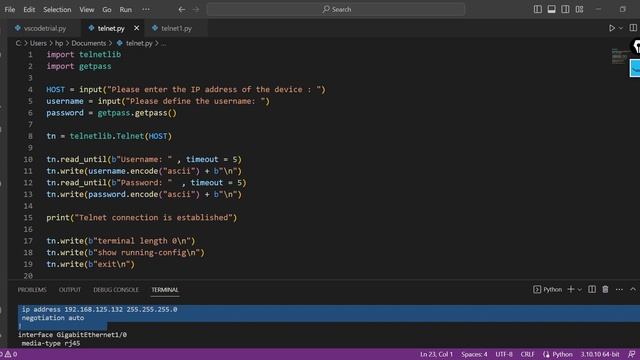Open the Selection menu

click(x=57, y=9)
